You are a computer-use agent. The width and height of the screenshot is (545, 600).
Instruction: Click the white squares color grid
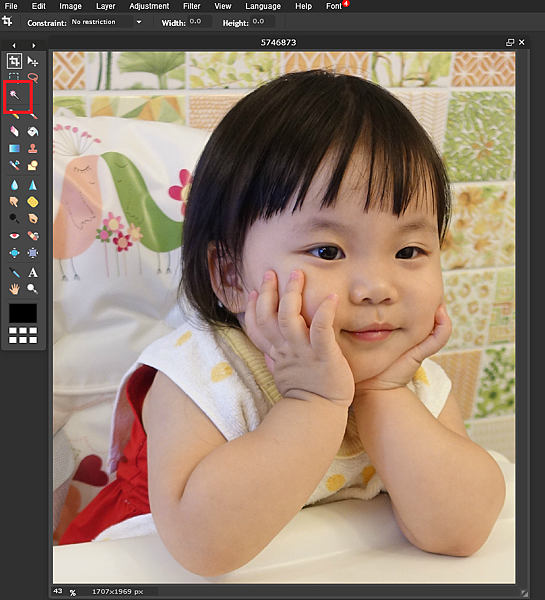23,335
